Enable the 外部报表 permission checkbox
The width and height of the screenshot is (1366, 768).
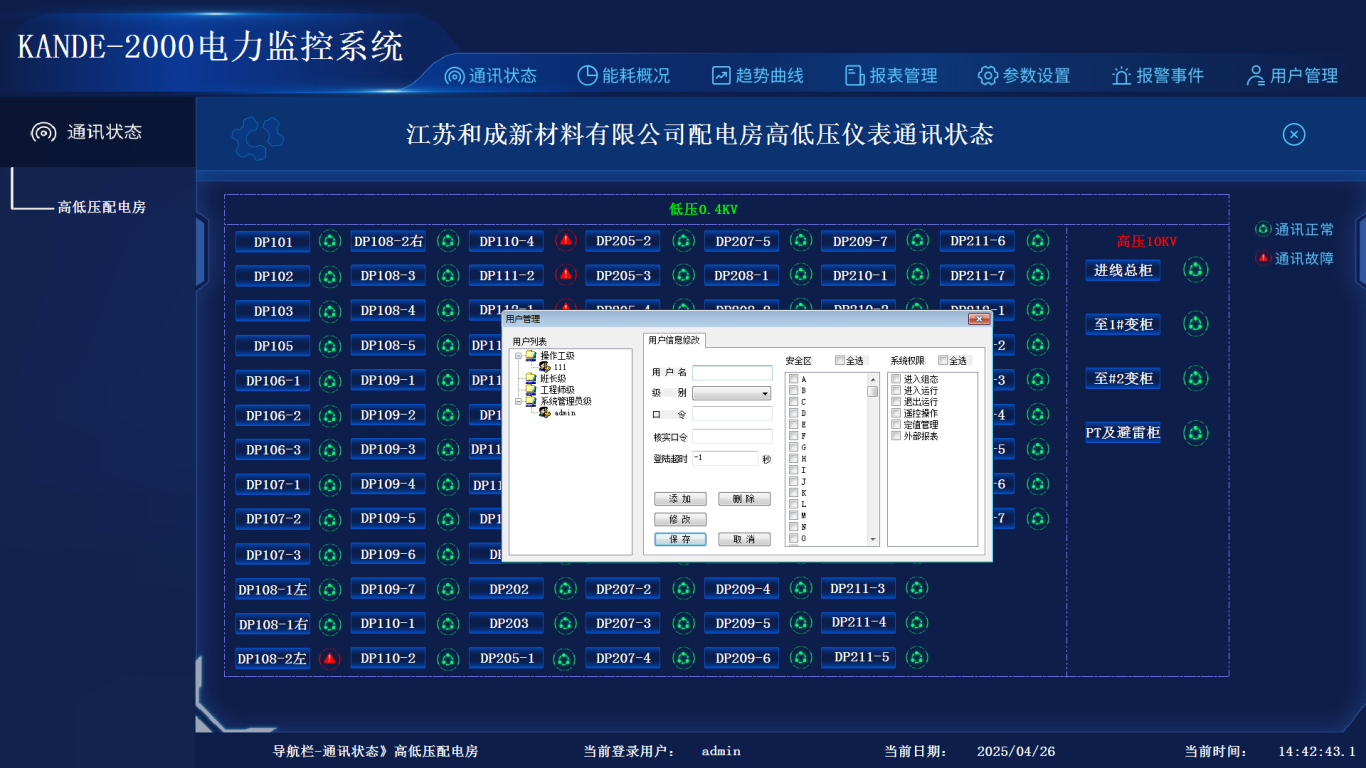point(896,436)
